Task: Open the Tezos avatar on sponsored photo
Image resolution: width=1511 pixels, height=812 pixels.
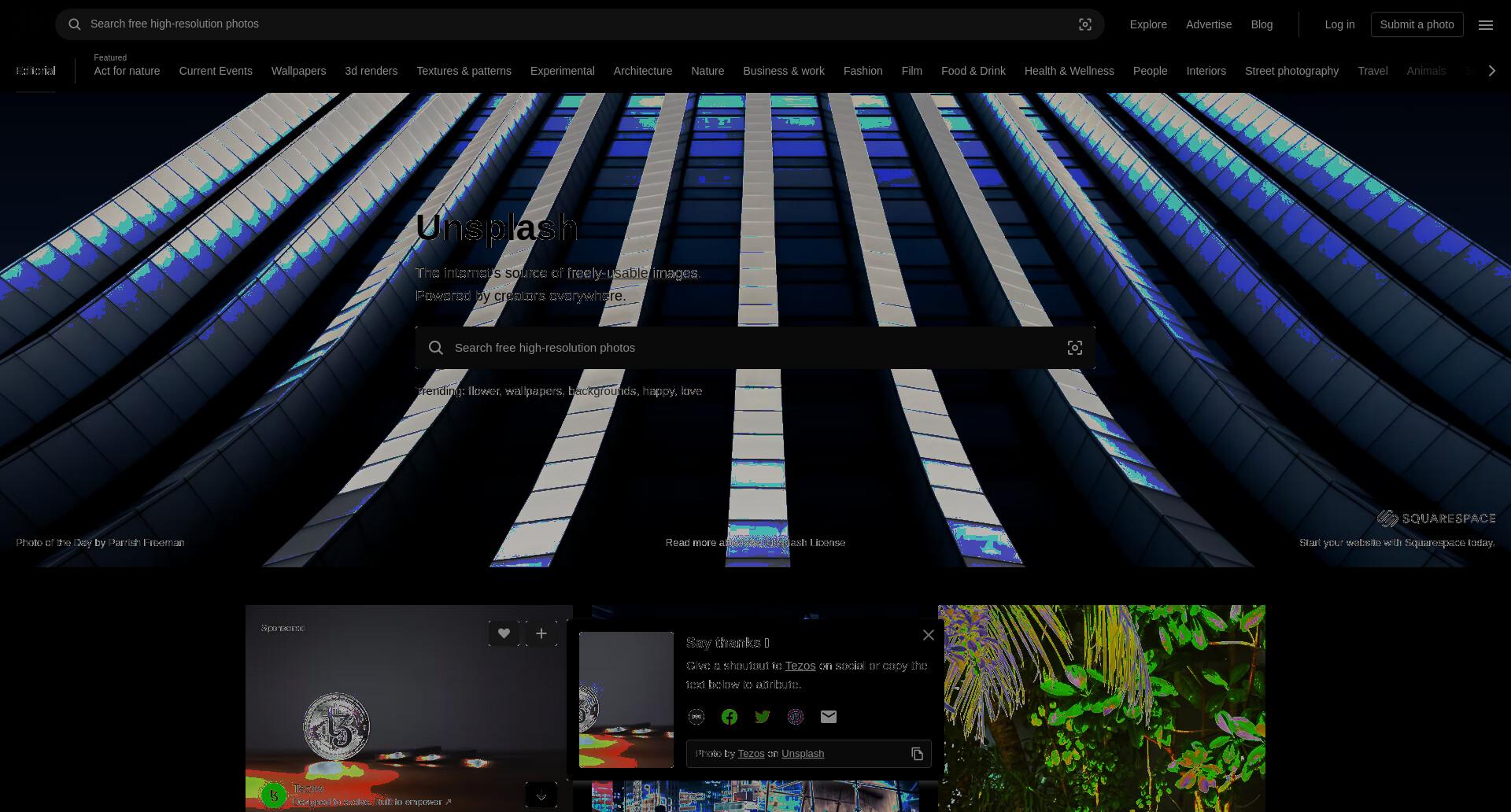Action: click(274, 795)
